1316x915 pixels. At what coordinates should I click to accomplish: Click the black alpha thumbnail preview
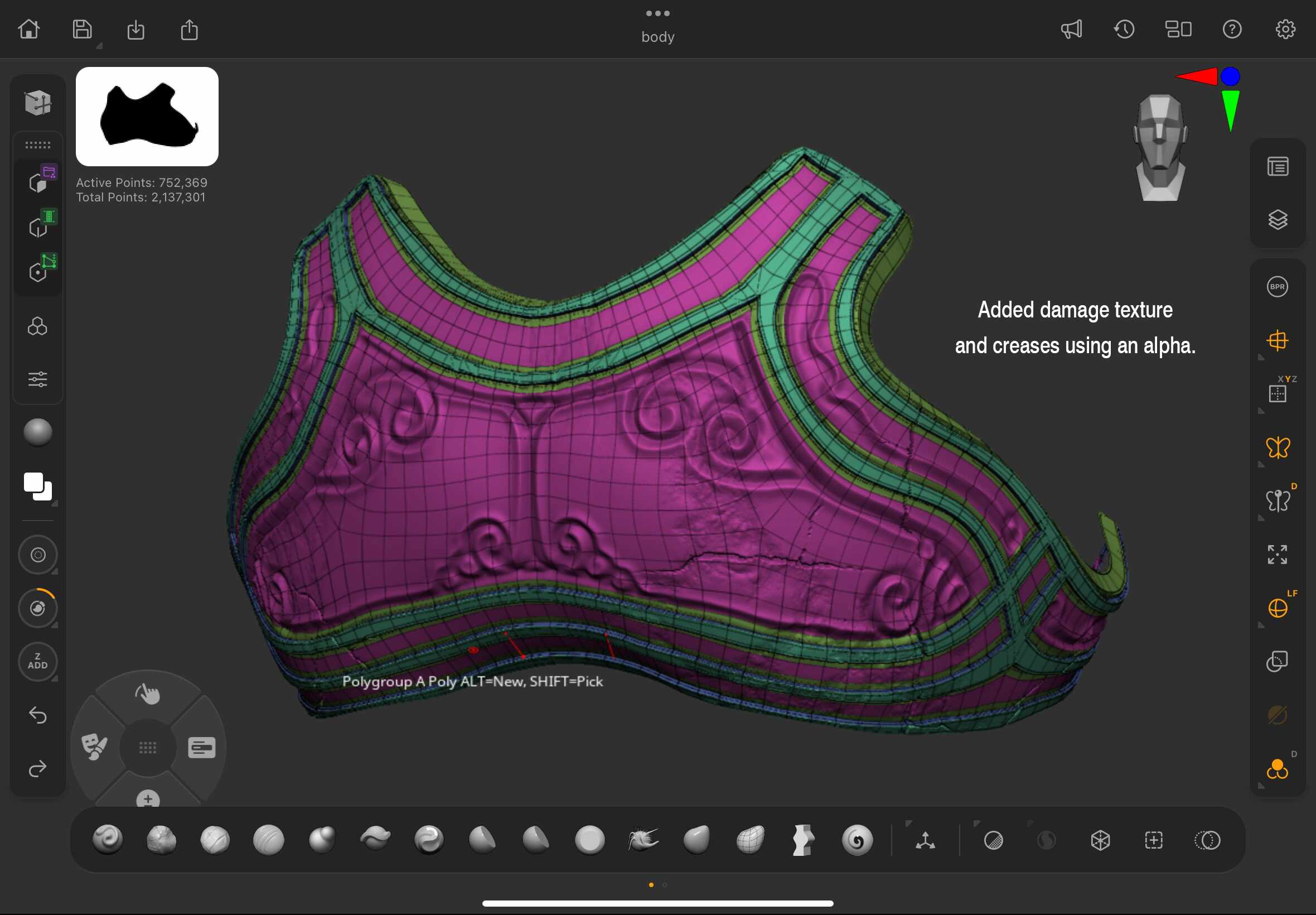[147, 117]
